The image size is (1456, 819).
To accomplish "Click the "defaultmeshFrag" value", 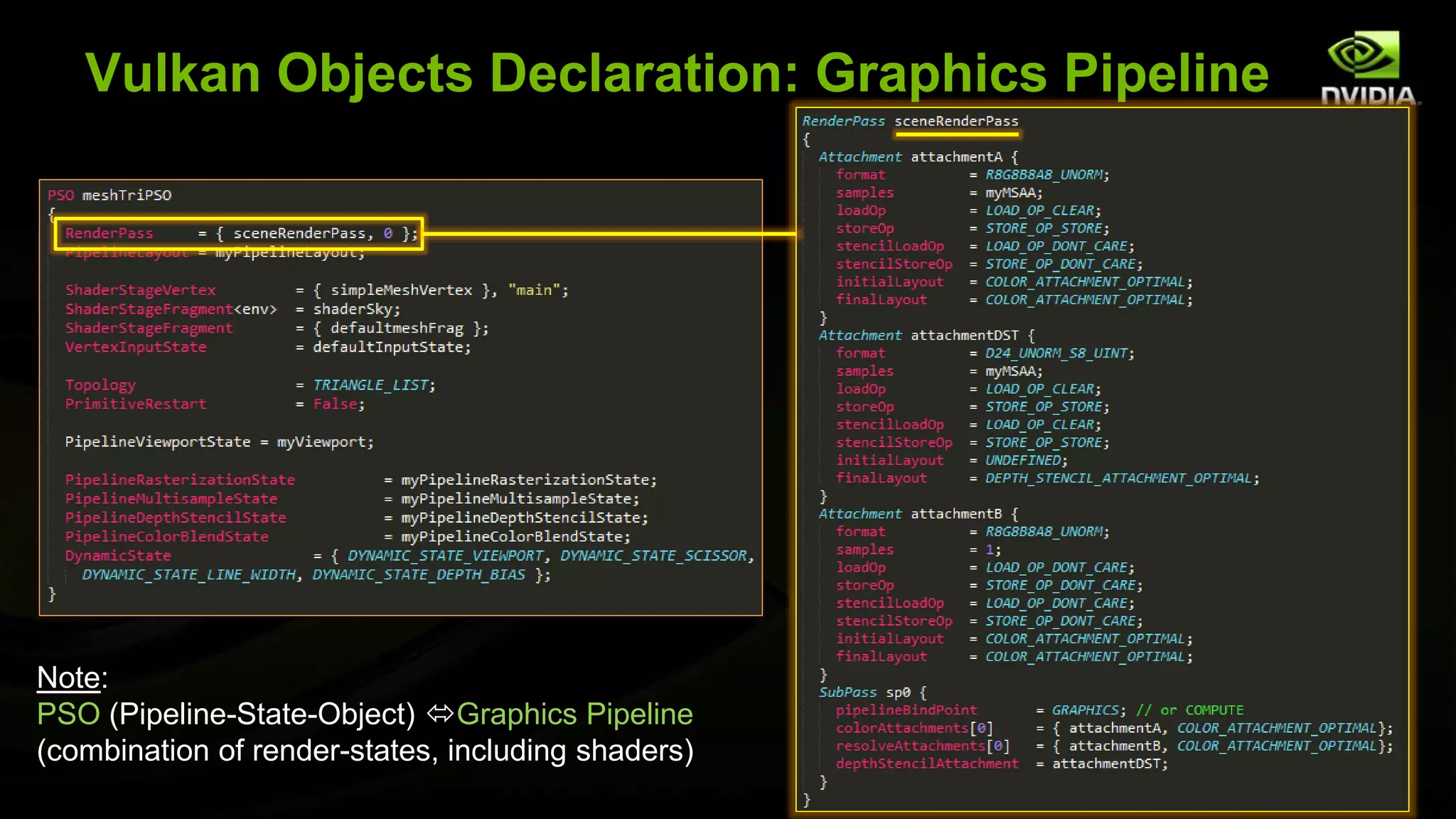I will click(397, 328).
